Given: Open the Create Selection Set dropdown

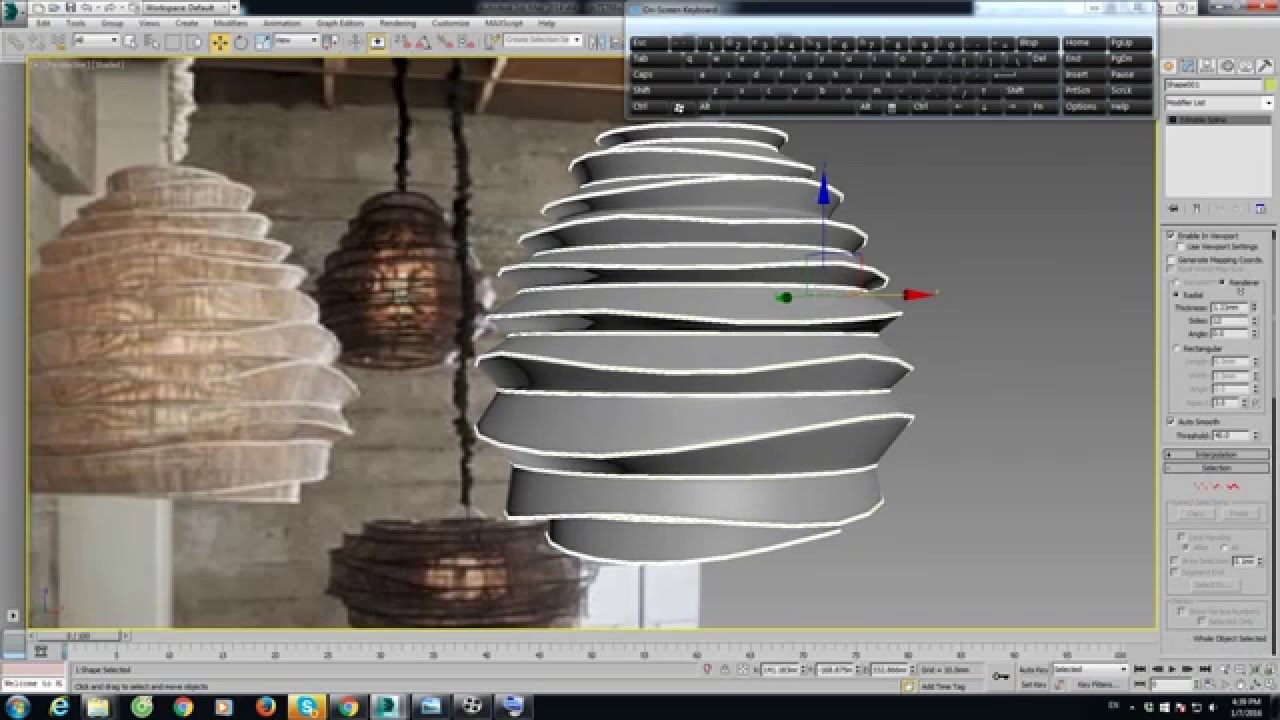Looking at the screenshot, I should 543,41.
